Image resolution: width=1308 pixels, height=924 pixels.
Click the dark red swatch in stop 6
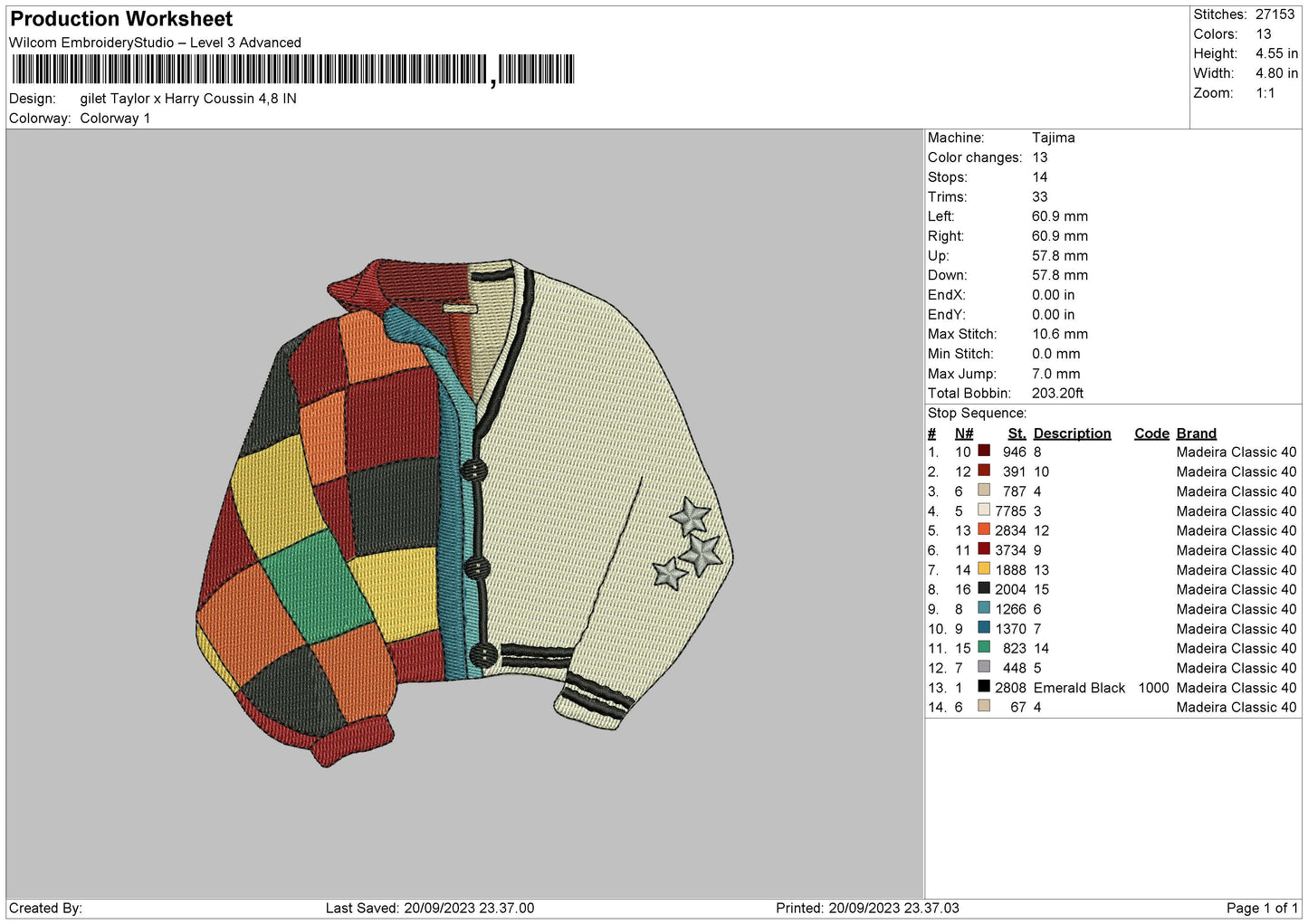tap(984, 549)
